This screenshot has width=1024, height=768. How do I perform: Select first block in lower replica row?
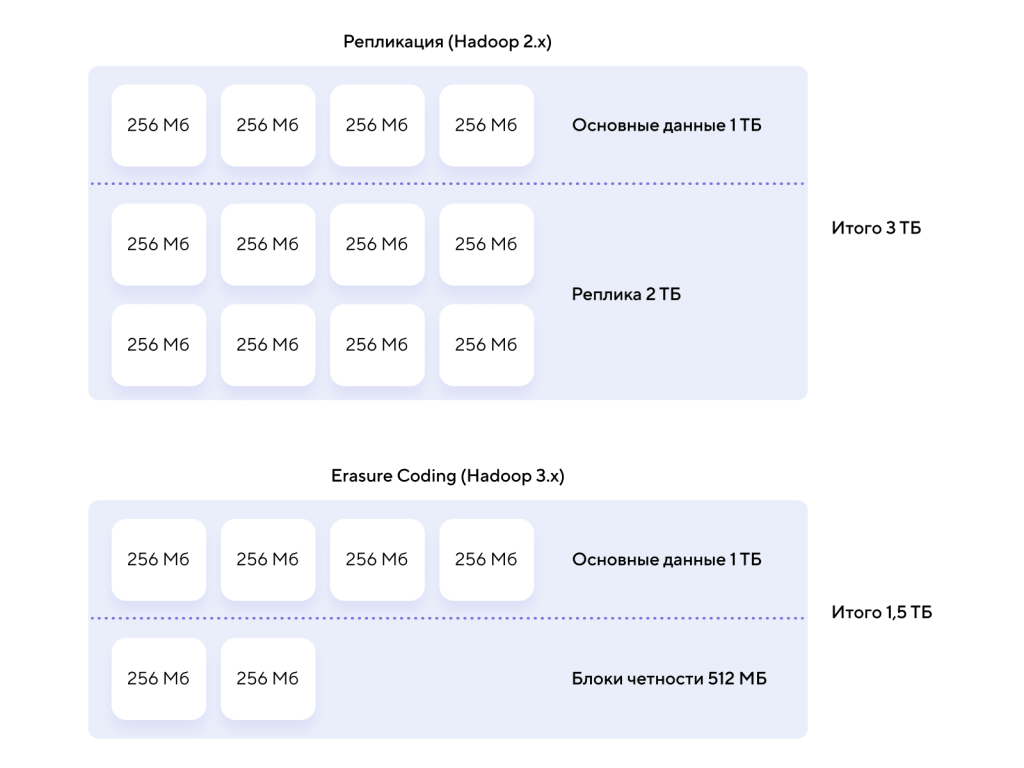pos(159,345)
